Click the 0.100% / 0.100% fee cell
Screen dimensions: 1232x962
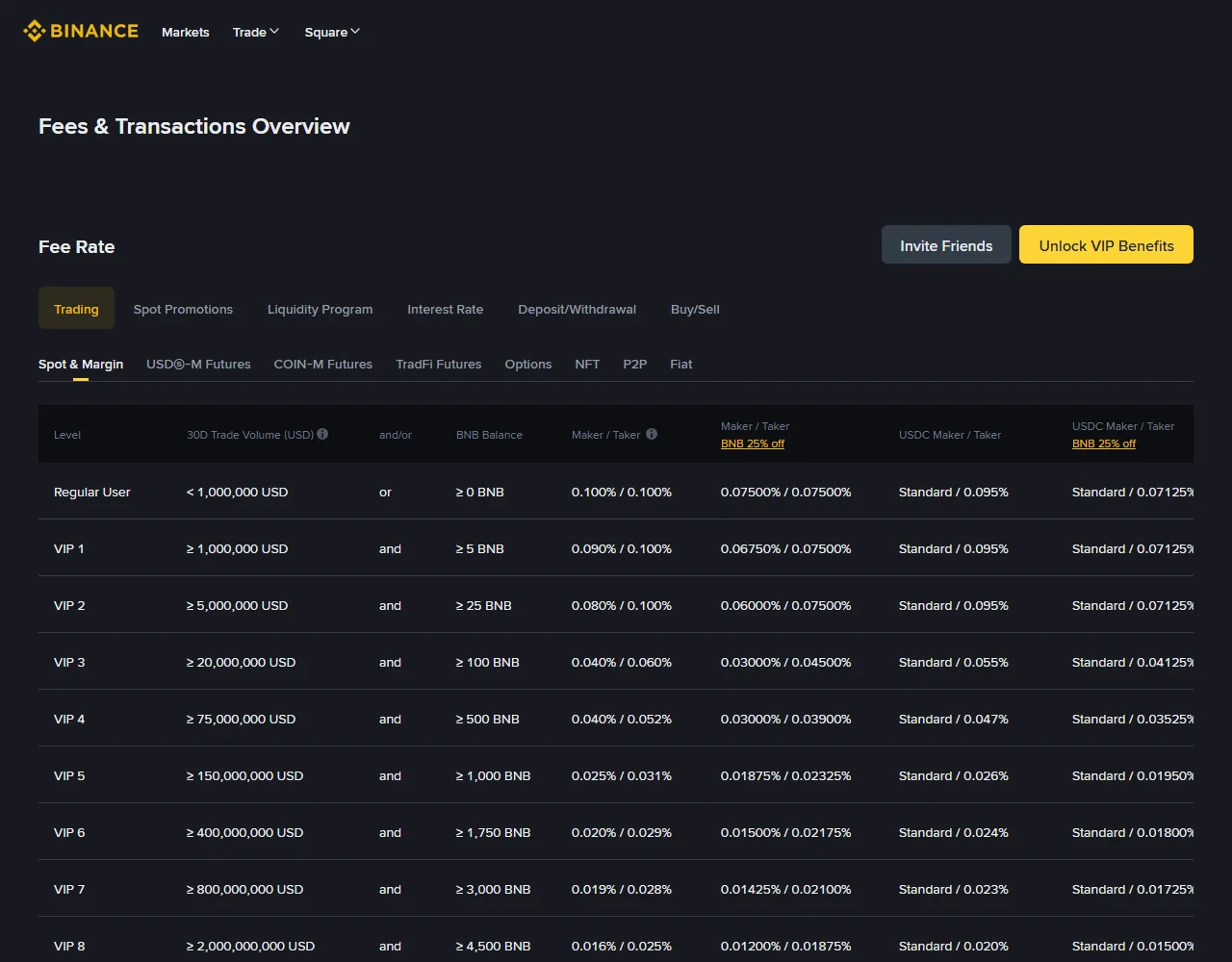tap(622, 492)
